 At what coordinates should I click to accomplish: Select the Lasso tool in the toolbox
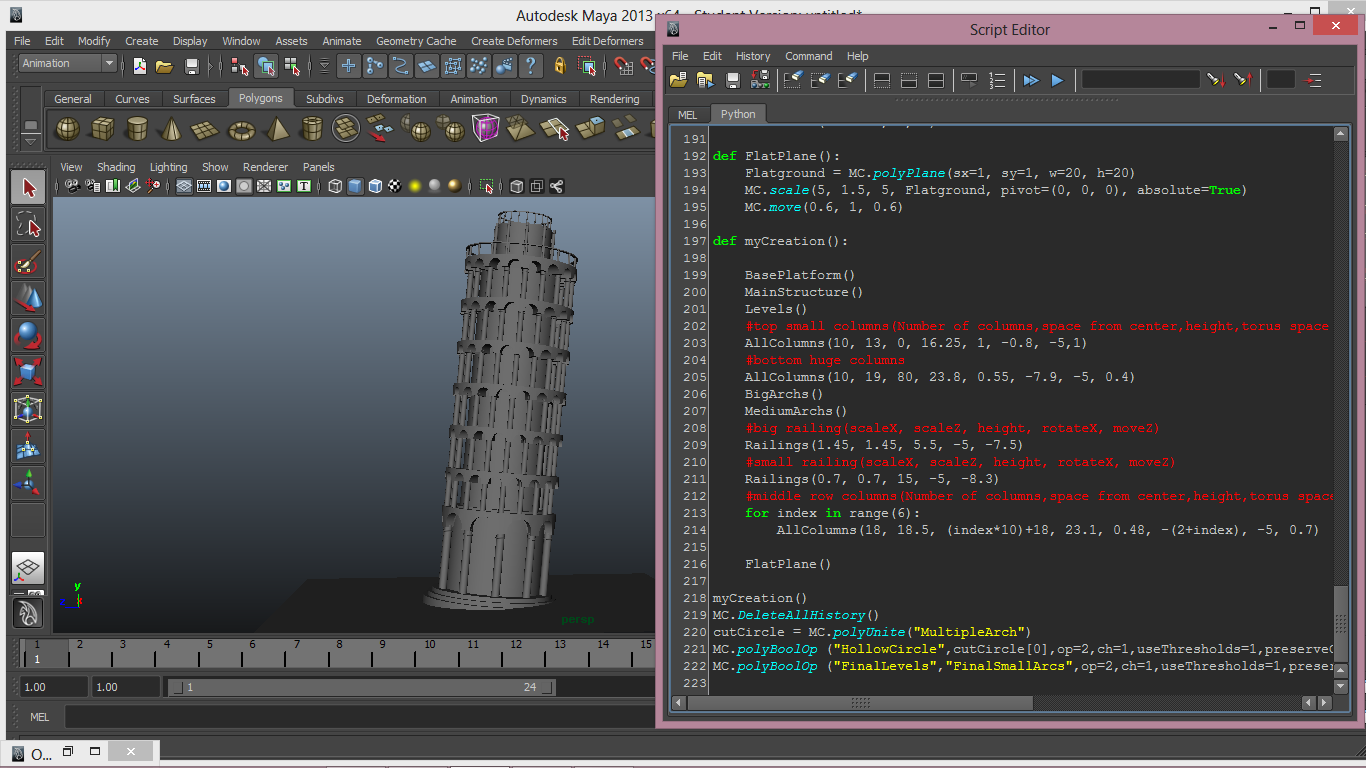[x=28, y=225]
